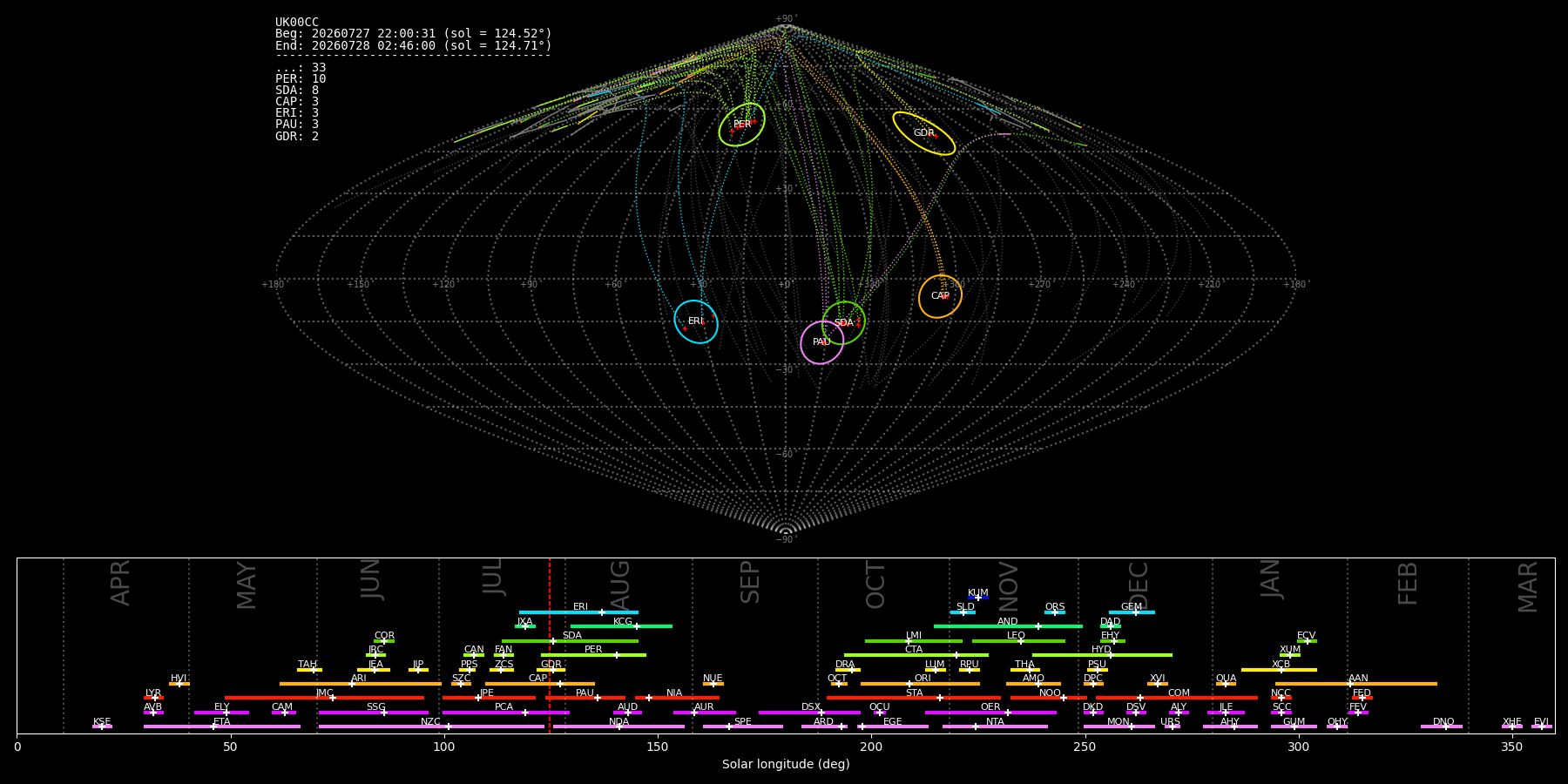Click the KCG green activity bar
1568x784 pixels.
pos(621,626)
